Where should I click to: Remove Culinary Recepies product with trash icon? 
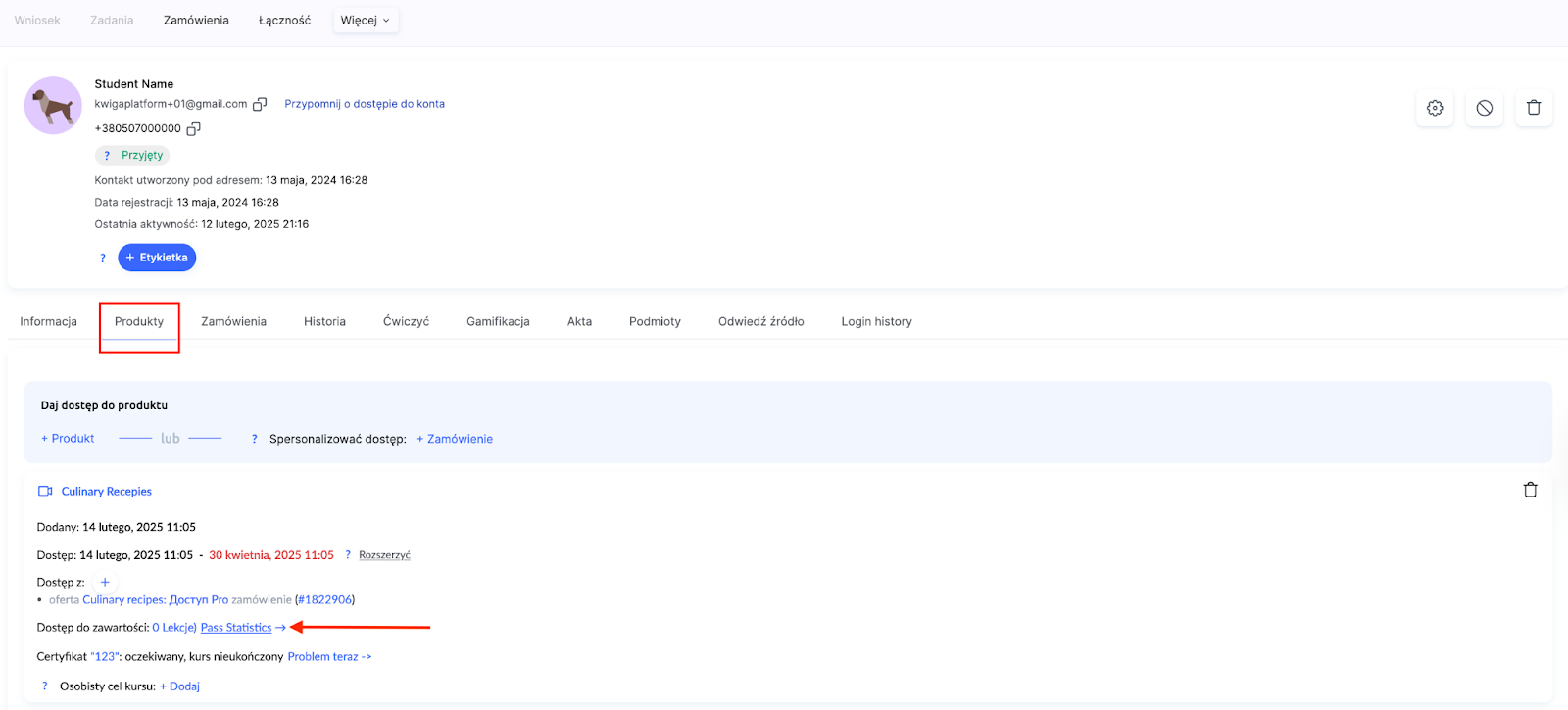point(1530,490)
